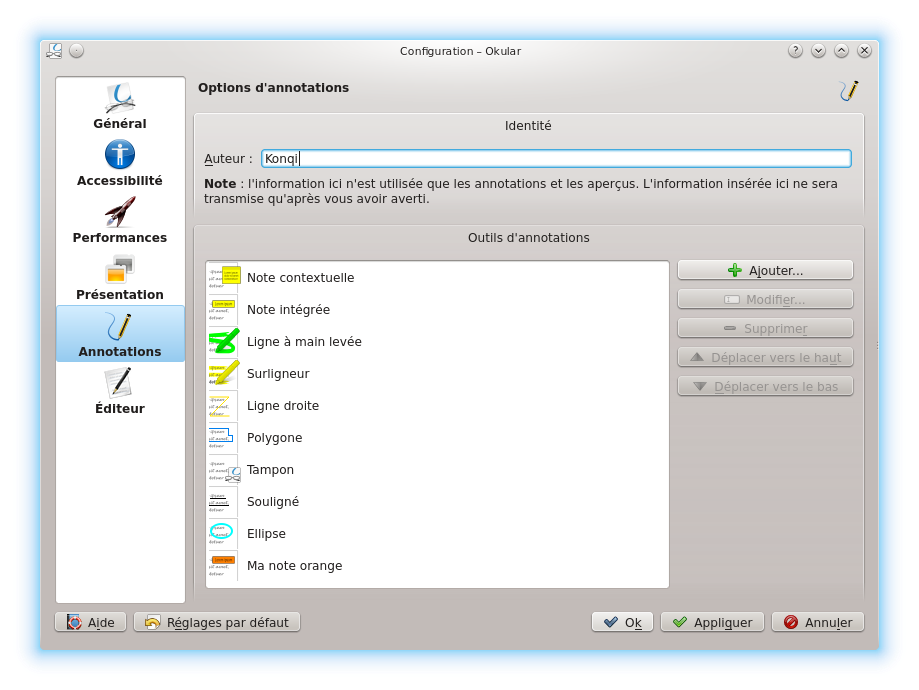Open the Présentation settings page
This screenshot has height=690, width=919.
coord(120,278)
